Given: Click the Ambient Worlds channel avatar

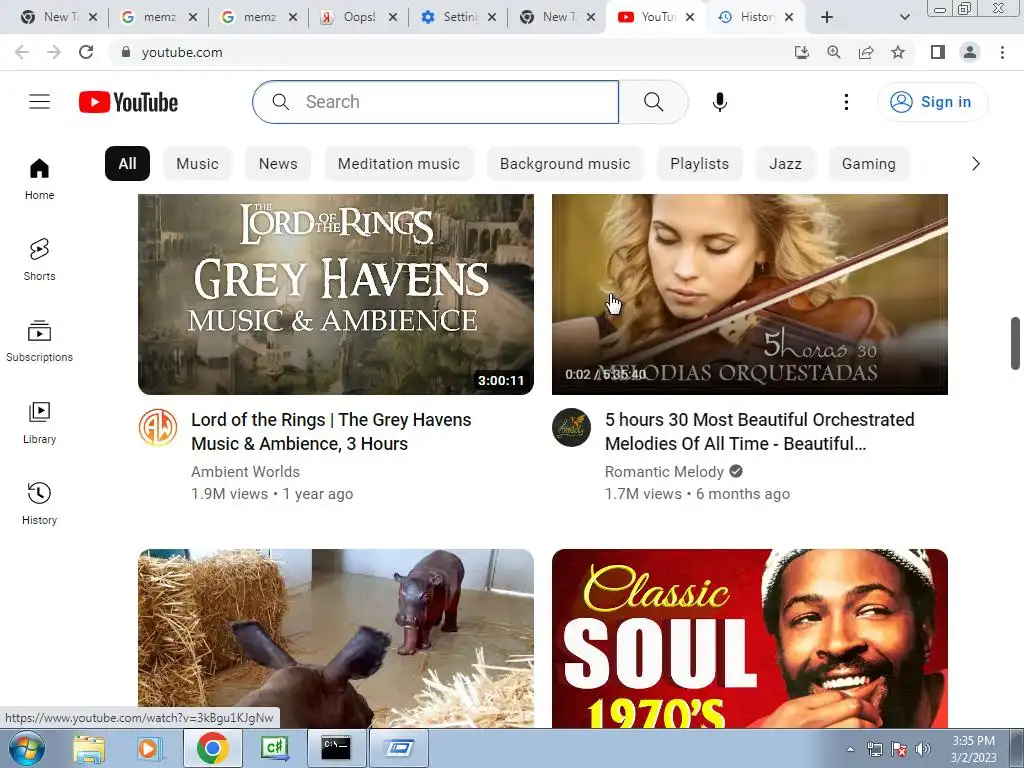Looking at the screenshot, I should tap(158, 428).
